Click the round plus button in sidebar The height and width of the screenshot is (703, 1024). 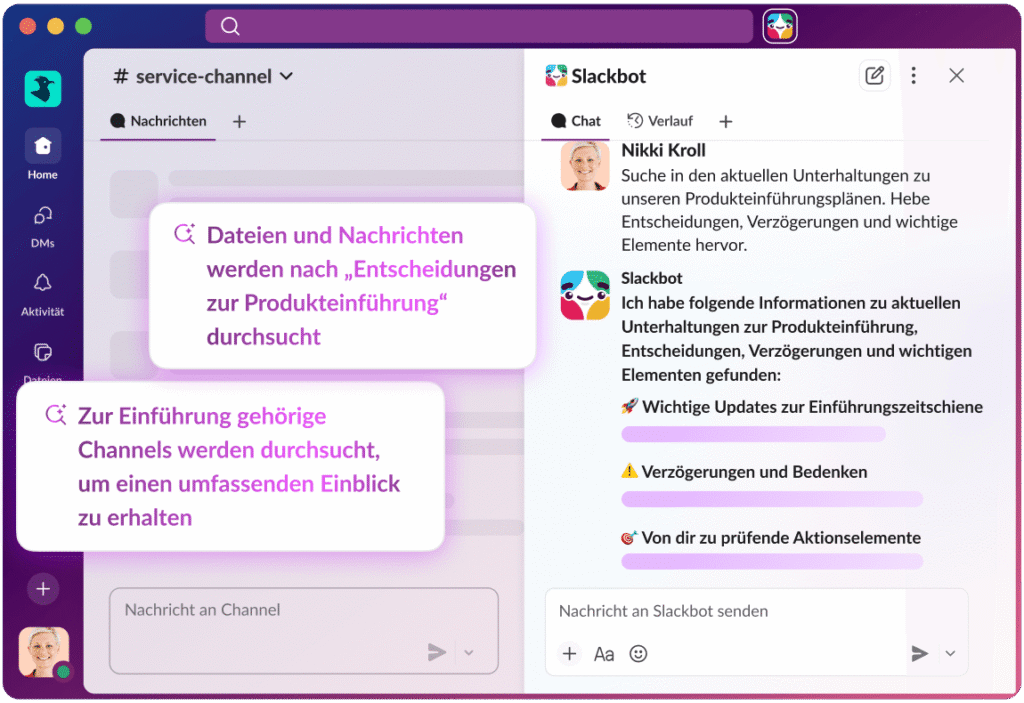pos(43,589)
